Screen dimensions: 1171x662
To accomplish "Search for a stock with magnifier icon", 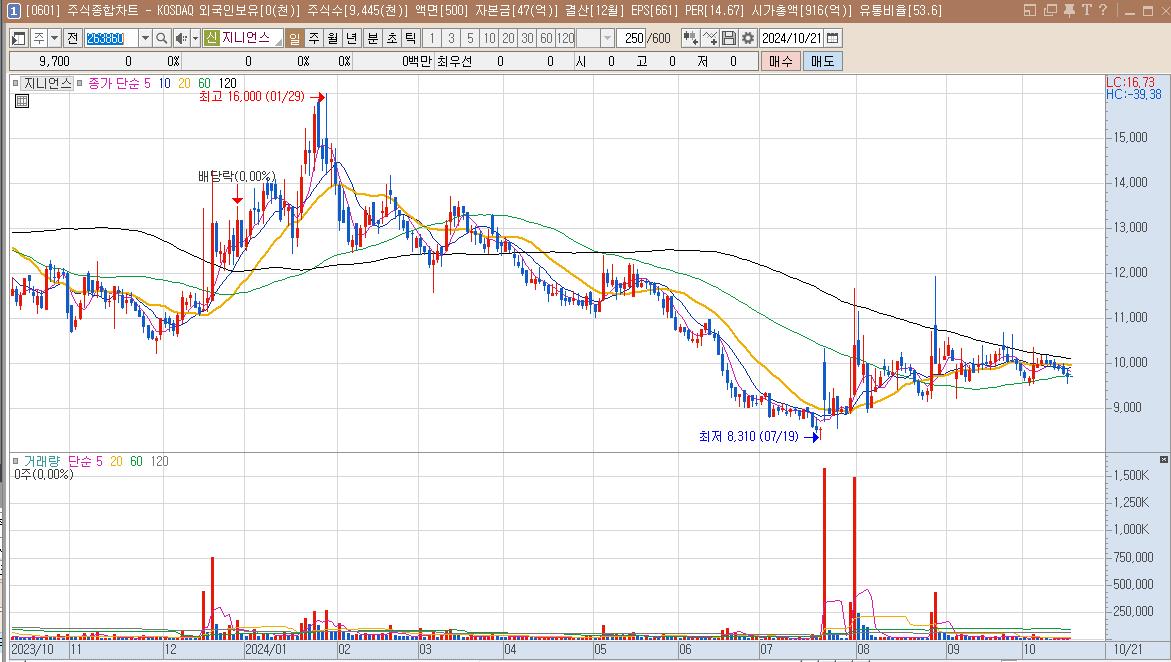I will point(161,38).
